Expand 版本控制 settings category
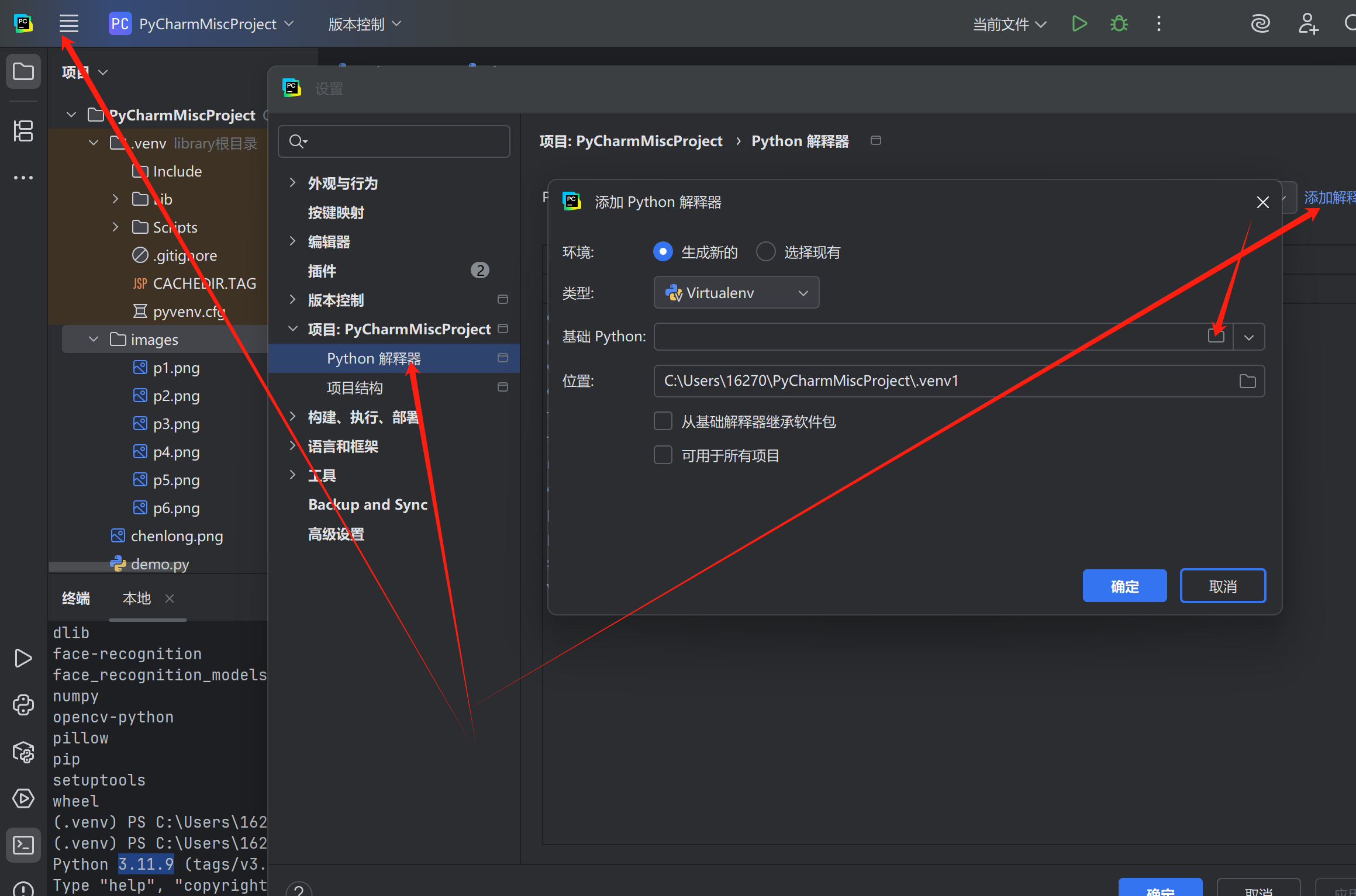This screenshot has width=1356, height=896. pos(293,299)
